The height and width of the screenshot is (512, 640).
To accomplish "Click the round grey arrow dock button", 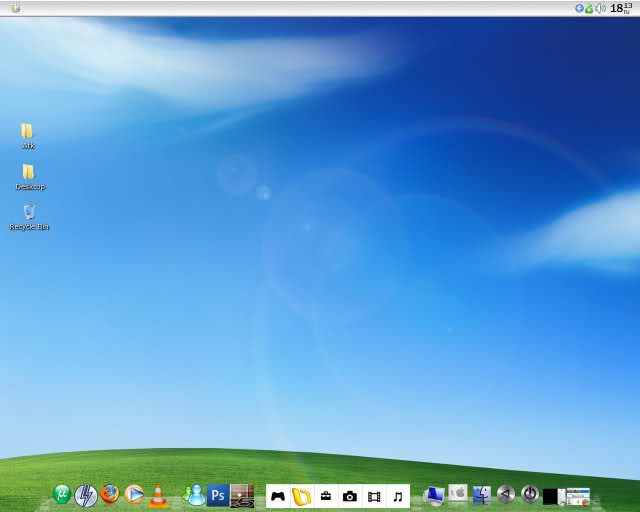I will coord(506,494).
